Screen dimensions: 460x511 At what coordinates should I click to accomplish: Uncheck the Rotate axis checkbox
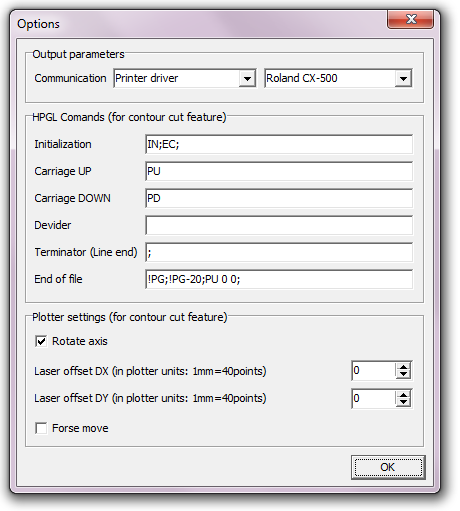(x=41, y=341)
